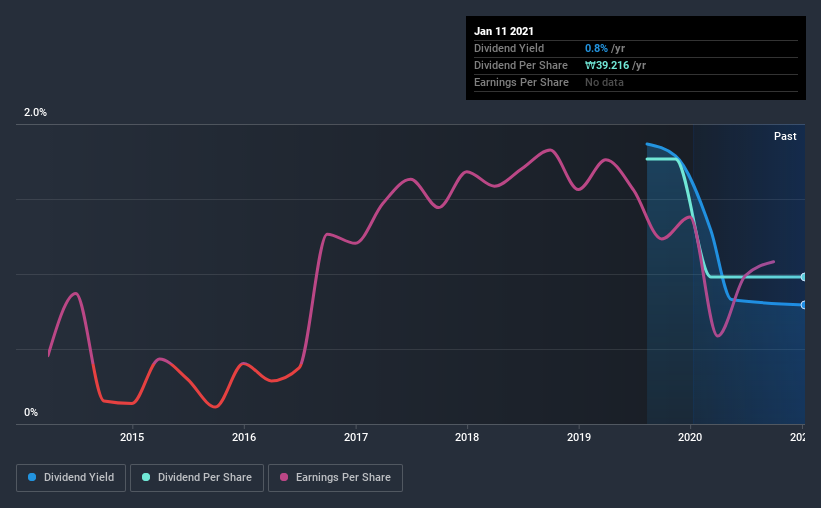Pick the 2020 x-axis year label

691,436
